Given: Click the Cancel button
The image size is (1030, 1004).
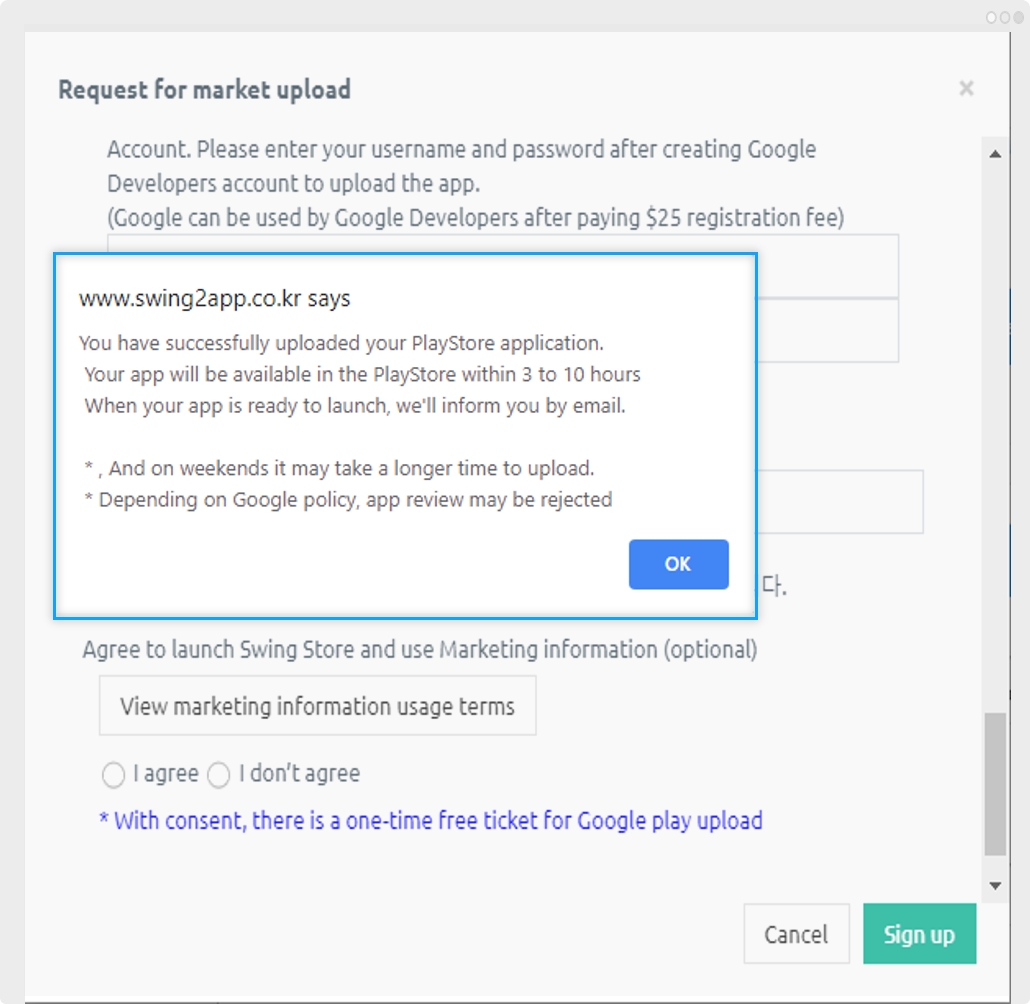Looking at the screenshot, I should click(796, 934).
